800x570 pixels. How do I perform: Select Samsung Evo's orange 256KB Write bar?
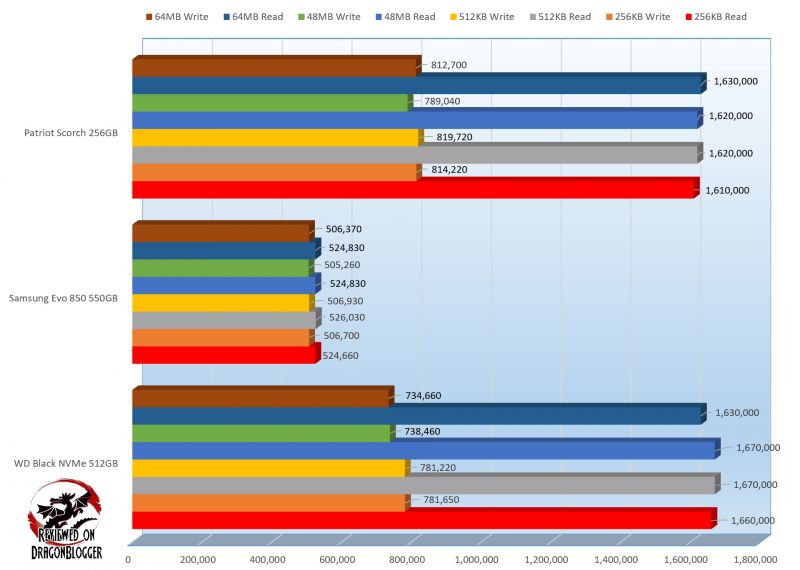[221, 337]
